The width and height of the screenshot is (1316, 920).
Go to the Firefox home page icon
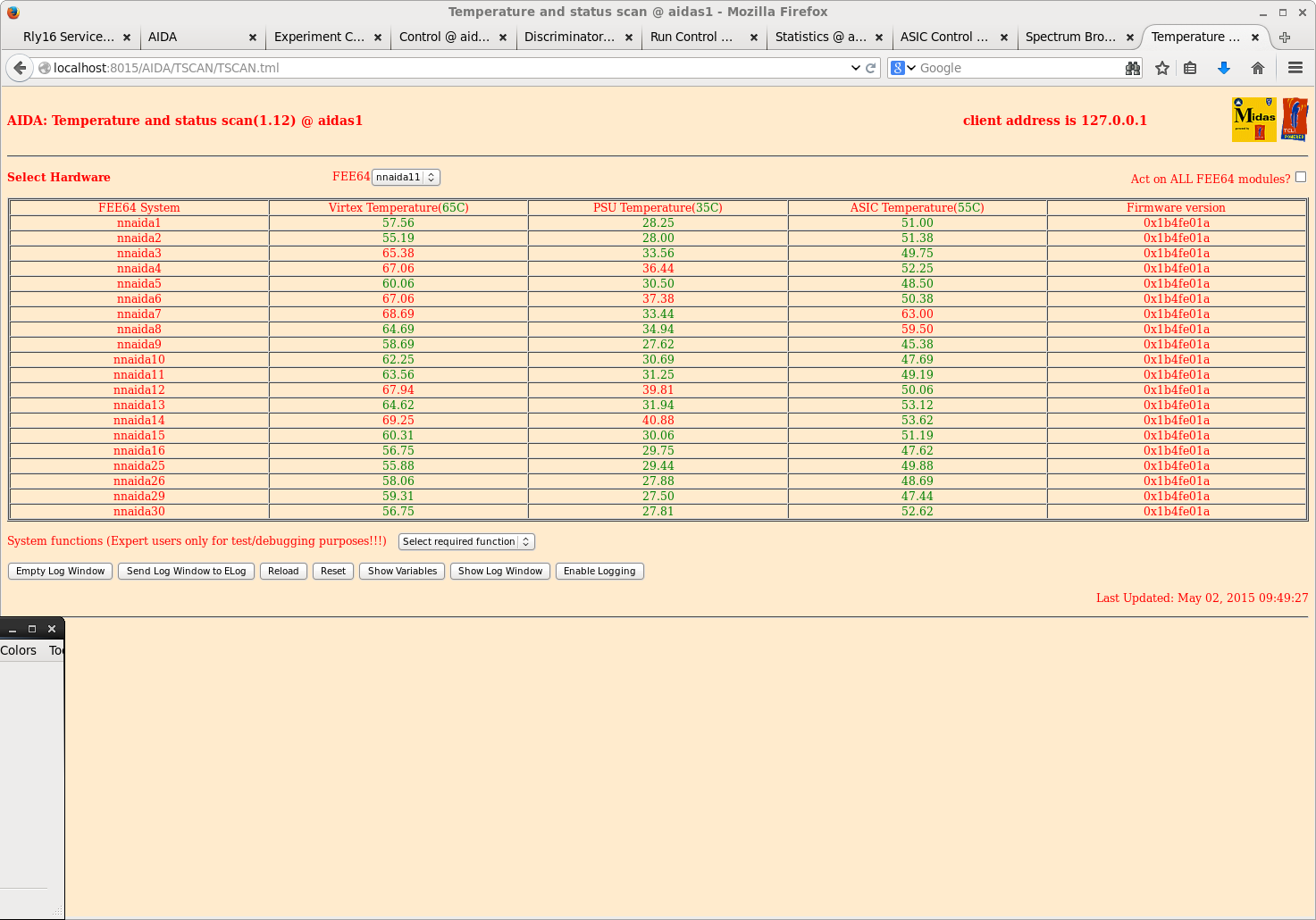pos(1258,68)
